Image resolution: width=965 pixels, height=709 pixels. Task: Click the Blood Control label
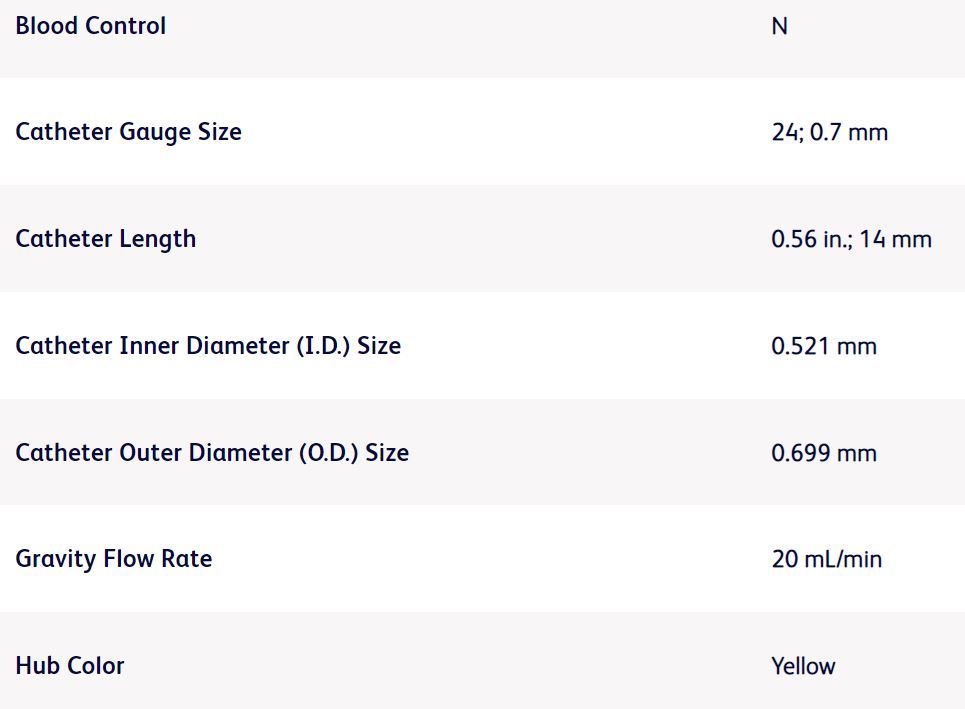point(91,26)
